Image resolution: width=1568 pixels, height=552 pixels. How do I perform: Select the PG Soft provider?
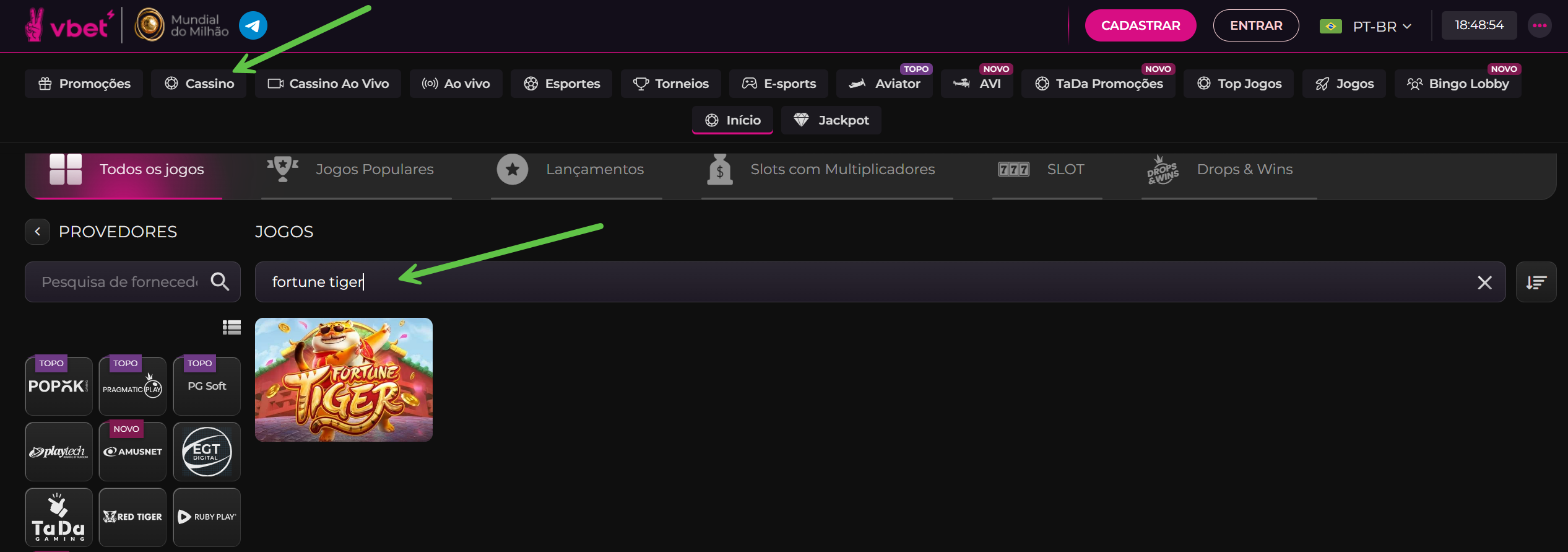pos(207,386)
